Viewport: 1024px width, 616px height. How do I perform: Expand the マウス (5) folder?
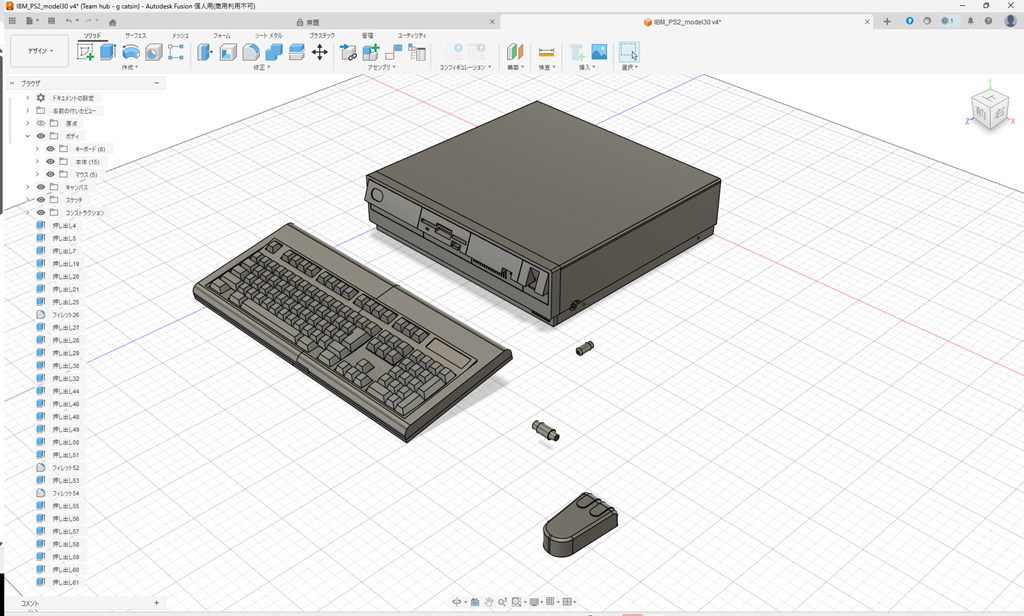[37, 175]
